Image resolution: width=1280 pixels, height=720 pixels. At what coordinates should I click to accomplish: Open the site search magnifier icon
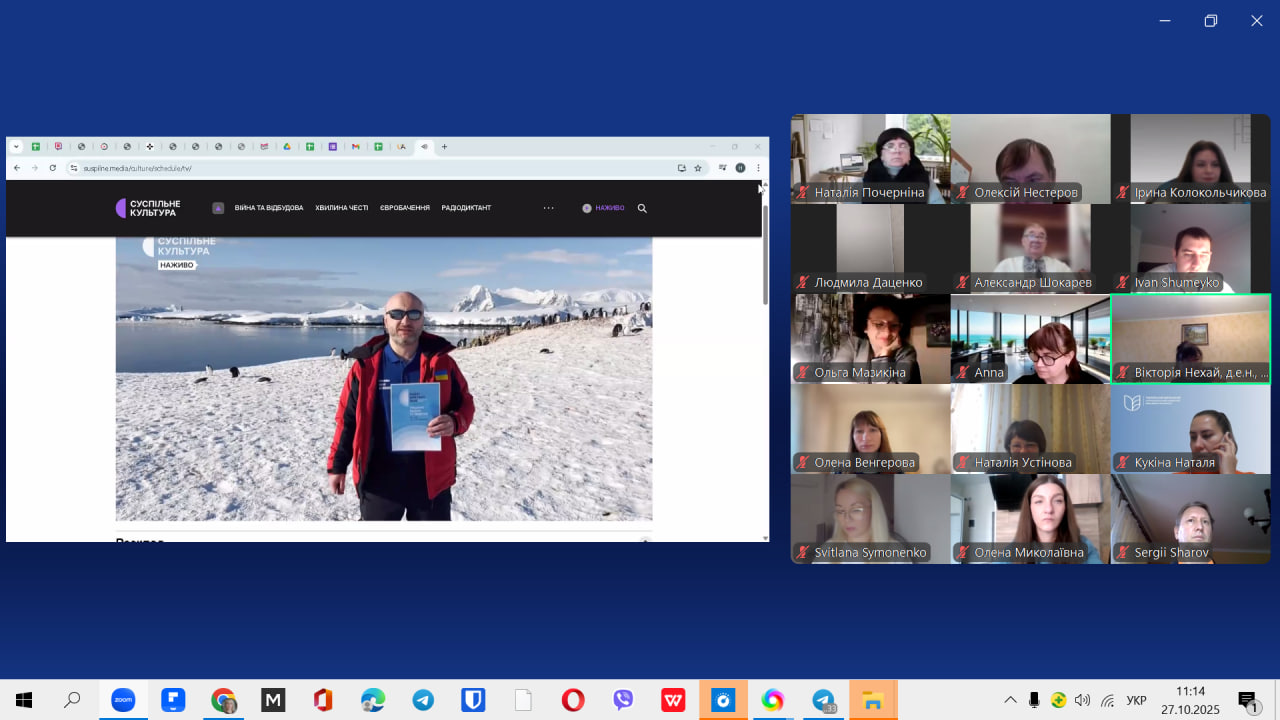point(642,208)
